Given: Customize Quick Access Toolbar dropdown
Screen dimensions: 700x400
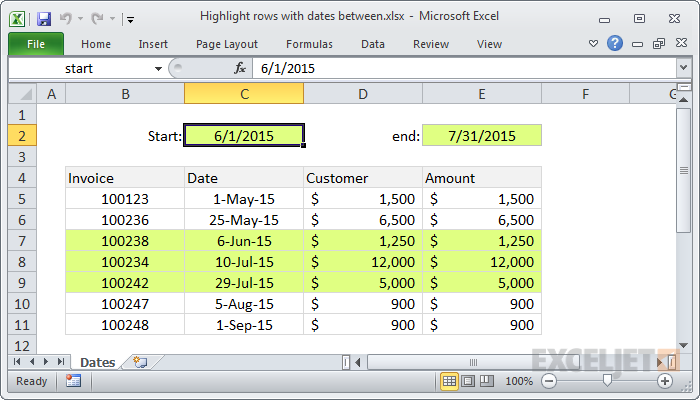Looking at the screenshot, I should [x=130, y=19].
